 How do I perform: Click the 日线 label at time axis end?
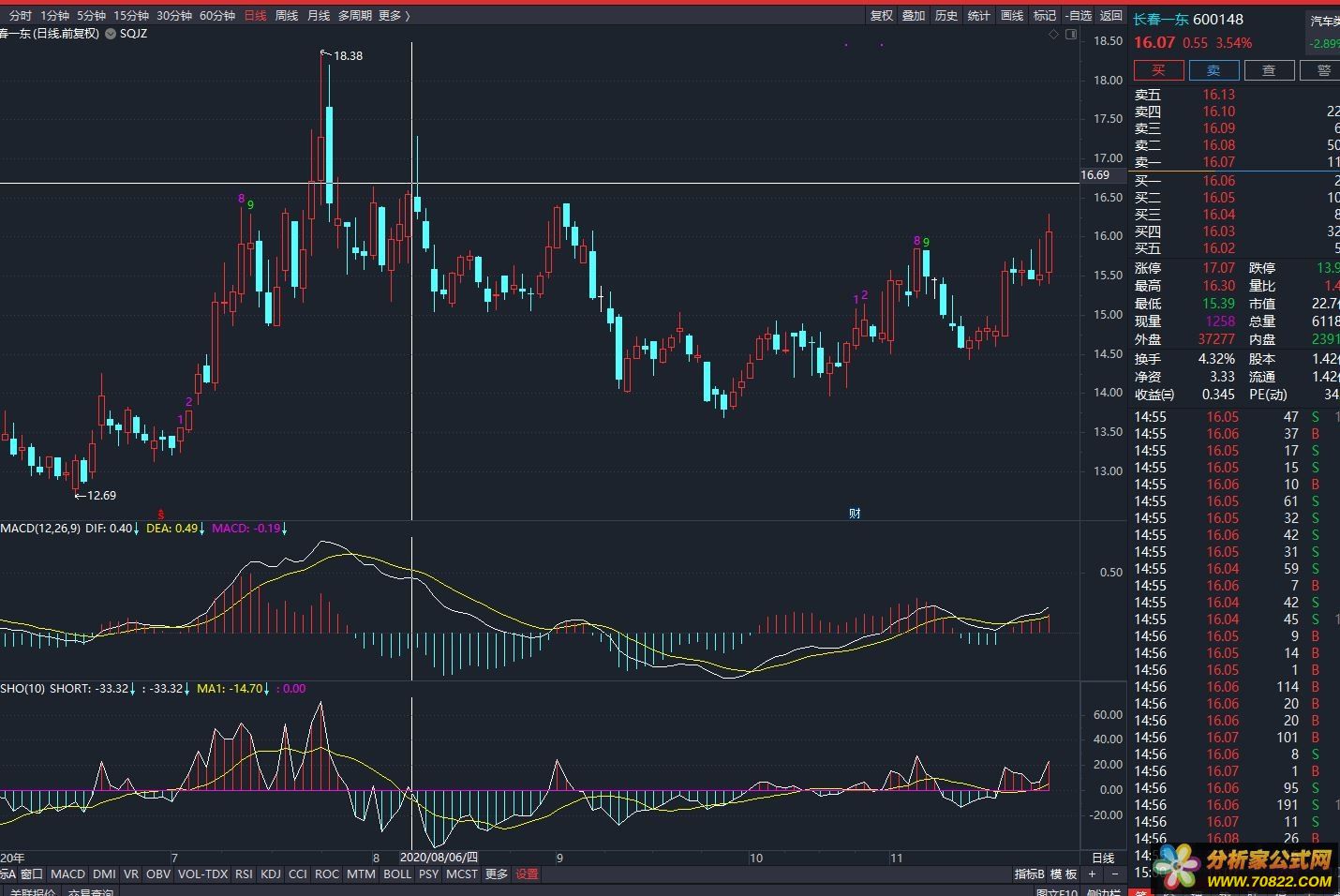(1103, 858)
